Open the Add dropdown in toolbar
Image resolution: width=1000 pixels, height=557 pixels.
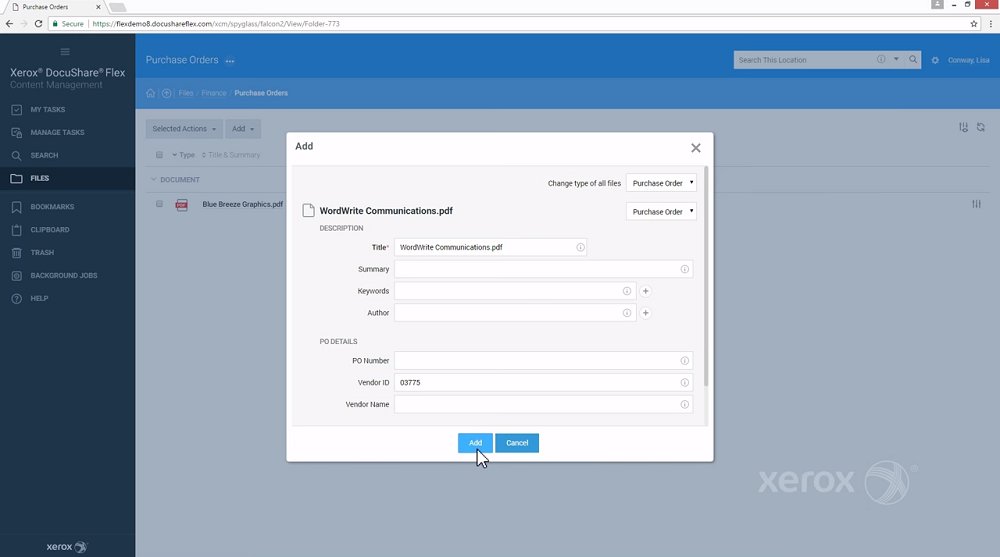coord(243,129)
